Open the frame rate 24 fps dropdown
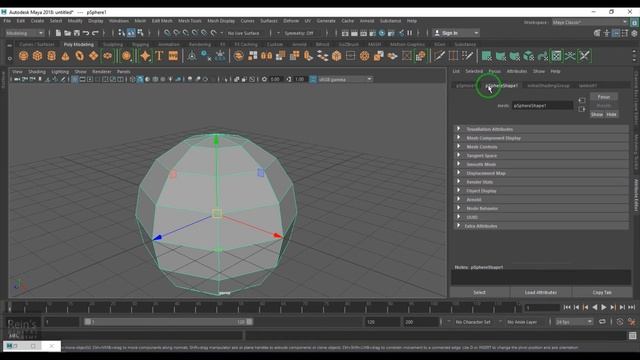Viewport: 640px width, 360px height. click(x=573, y=322)
